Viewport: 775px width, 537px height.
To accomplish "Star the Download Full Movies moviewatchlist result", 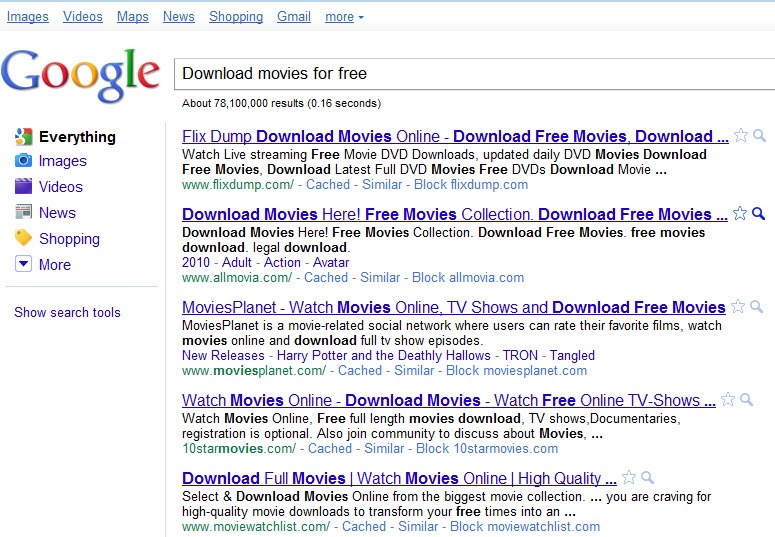I will coord(629,477).
